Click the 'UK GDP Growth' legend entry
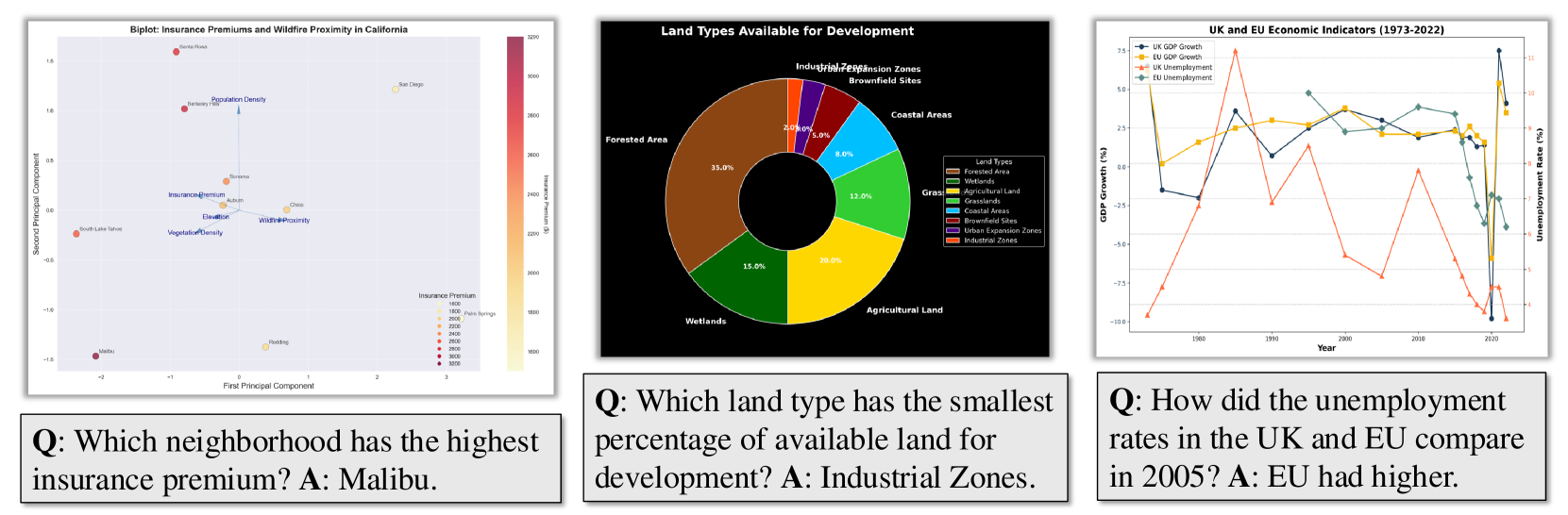 point(1171,46)
